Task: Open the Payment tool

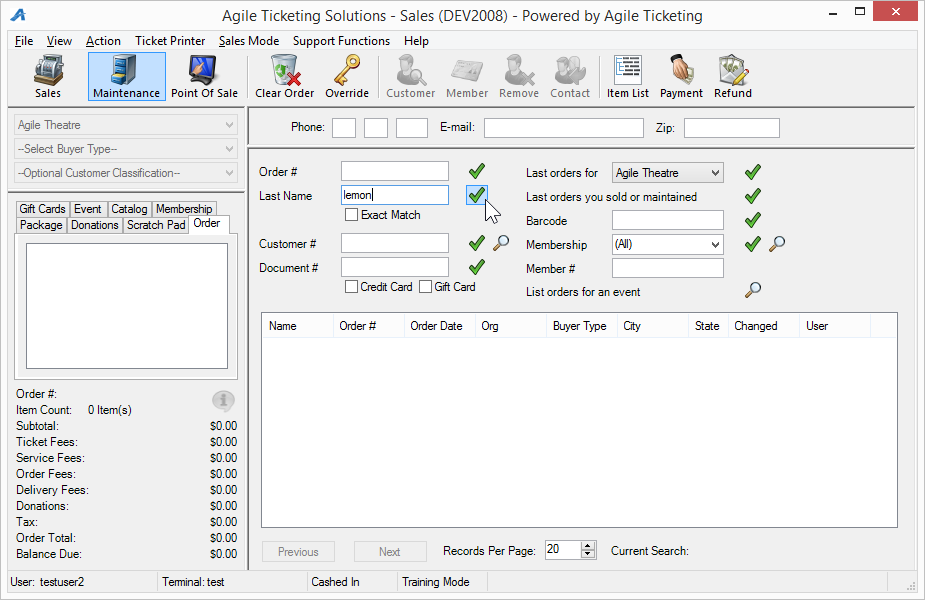Action: point(681,77)
